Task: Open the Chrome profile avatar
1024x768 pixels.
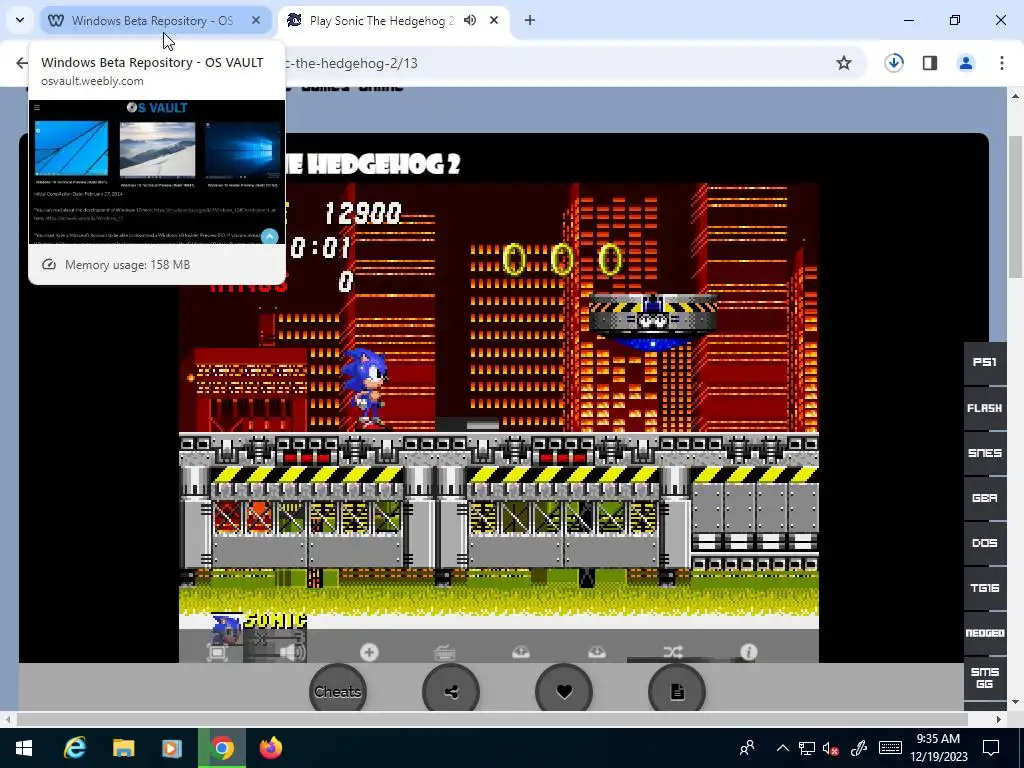Action: pos(966,63)
